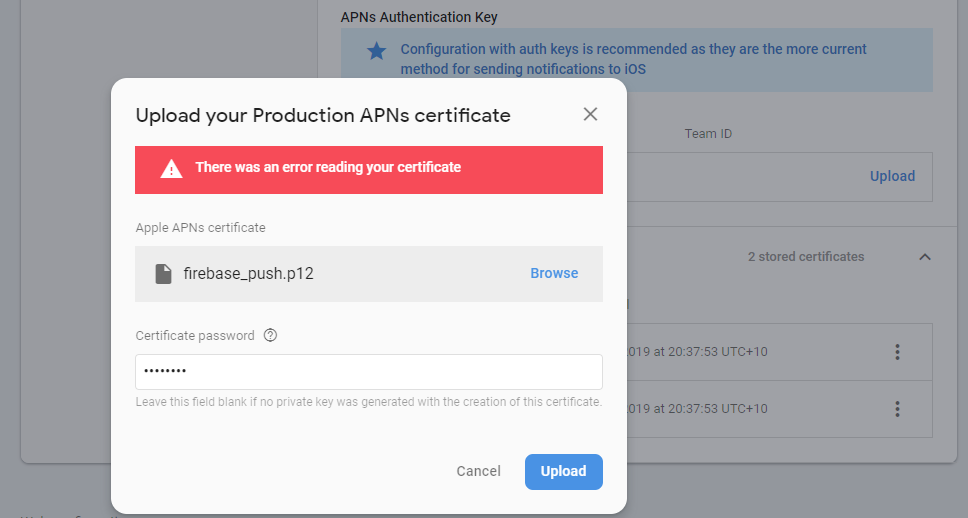968x518 pixels.
Task: Collapse the 2 stored certificates section
Action: (925, 257)
